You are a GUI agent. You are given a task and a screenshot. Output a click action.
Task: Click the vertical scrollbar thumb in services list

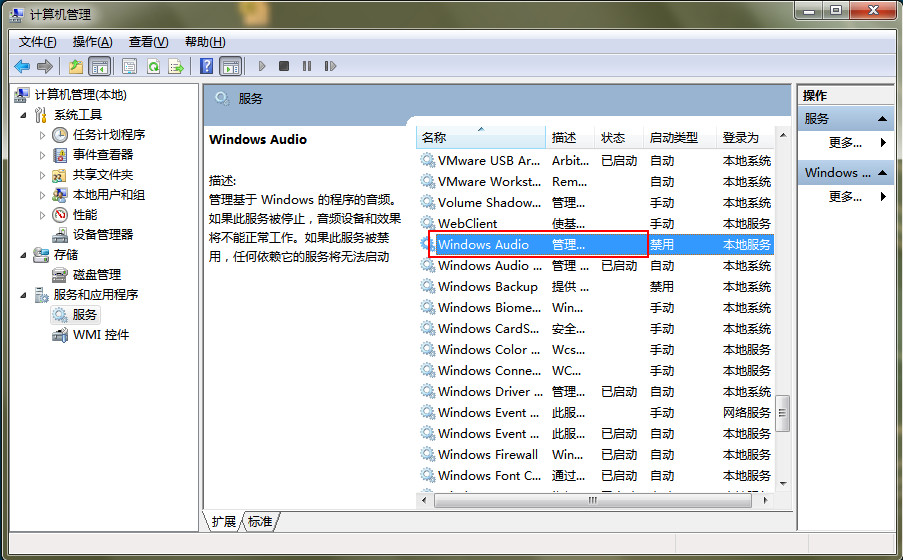782,413
